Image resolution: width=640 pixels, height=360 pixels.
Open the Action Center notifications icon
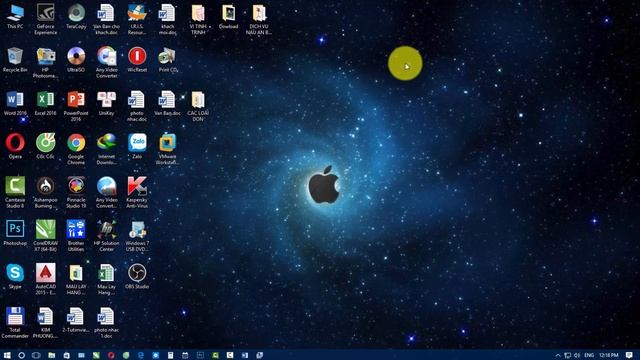[629, 355]
